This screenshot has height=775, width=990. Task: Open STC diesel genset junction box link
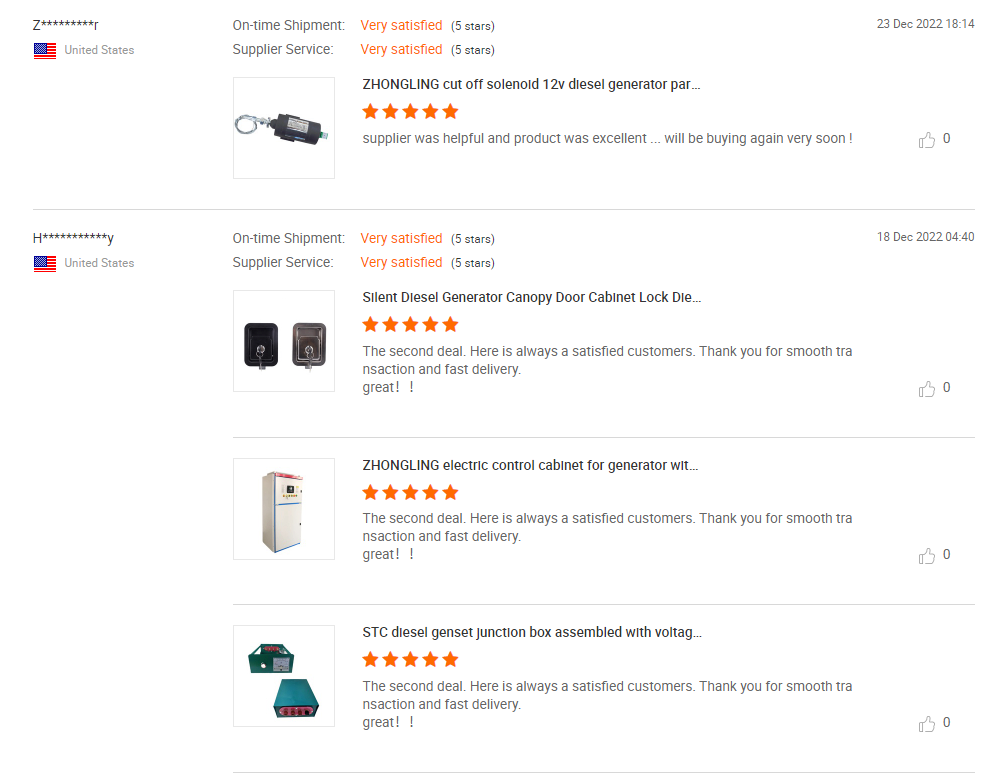tap(531, 633)
